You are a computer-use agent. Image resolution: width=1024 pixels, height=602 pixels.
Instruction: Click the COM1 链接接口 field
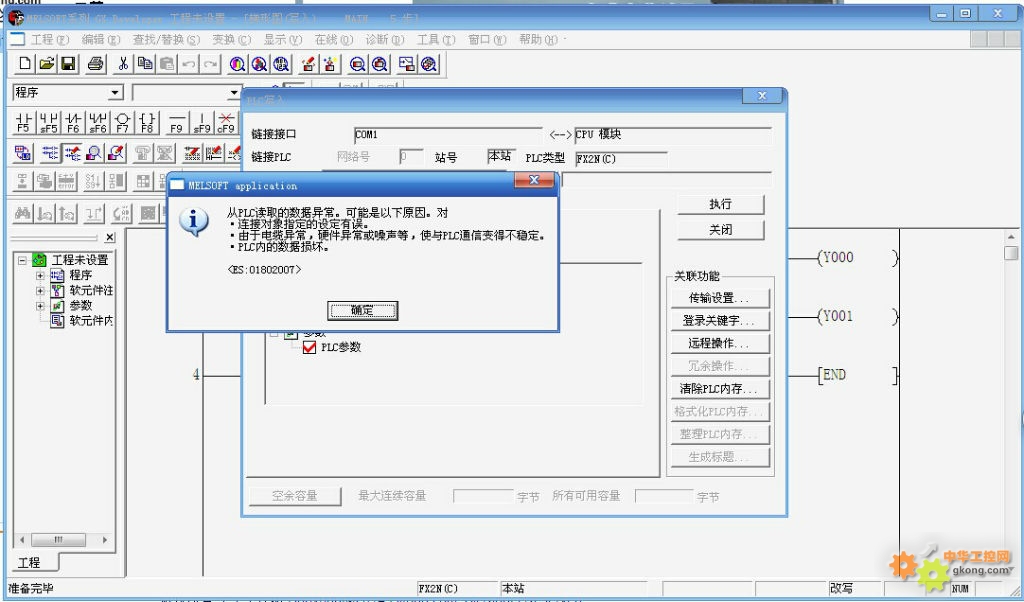pyautogui.click(x=448, y=135)
